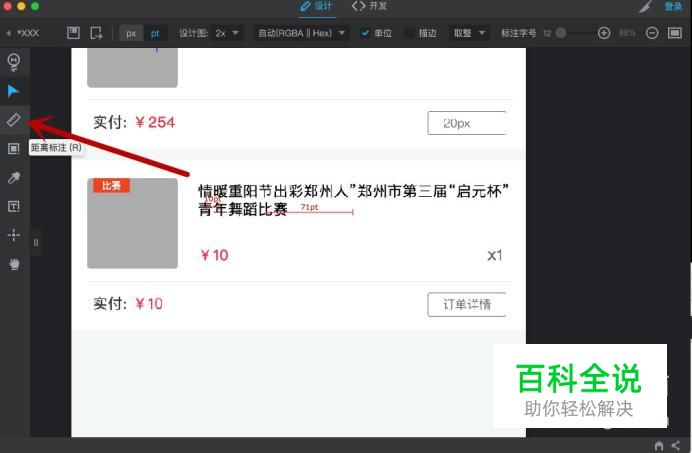The width and height of the screenshot is (692, 453).
Task: Open the 设计图 2x scale dropdown
Action: (227, 33)
